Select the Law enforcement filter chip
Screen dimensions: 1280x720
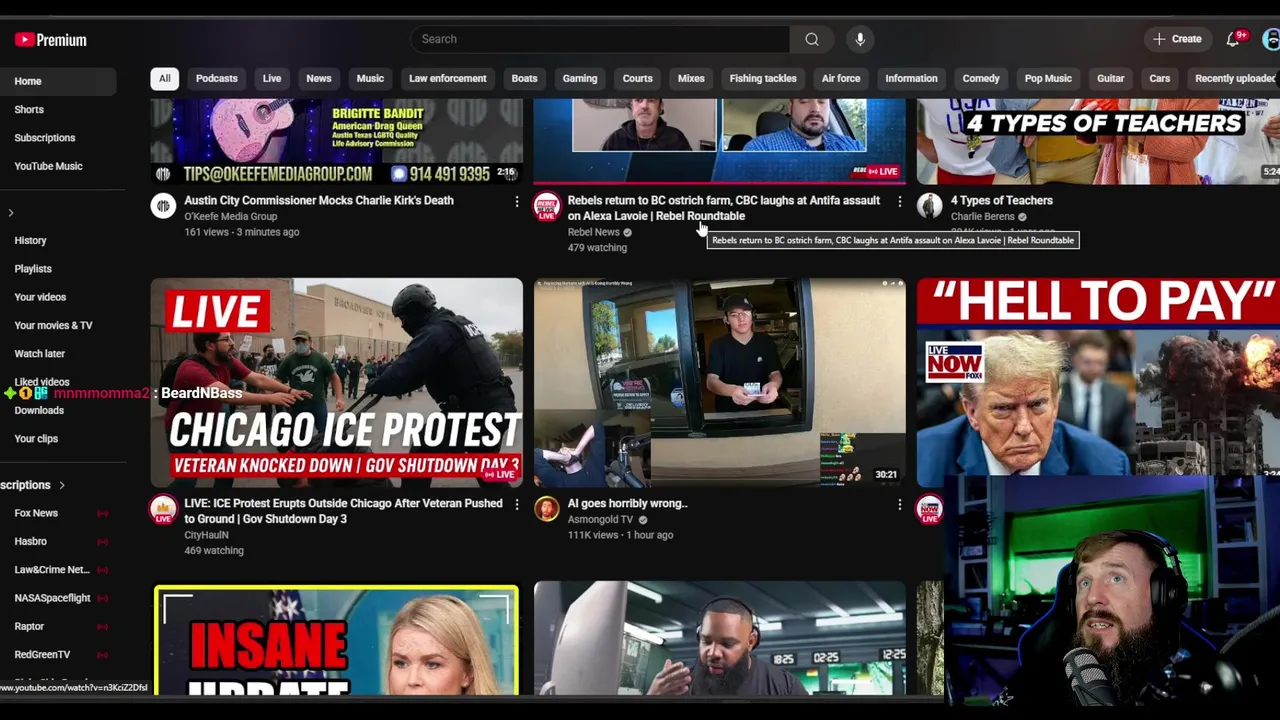(x=448, y=78)
